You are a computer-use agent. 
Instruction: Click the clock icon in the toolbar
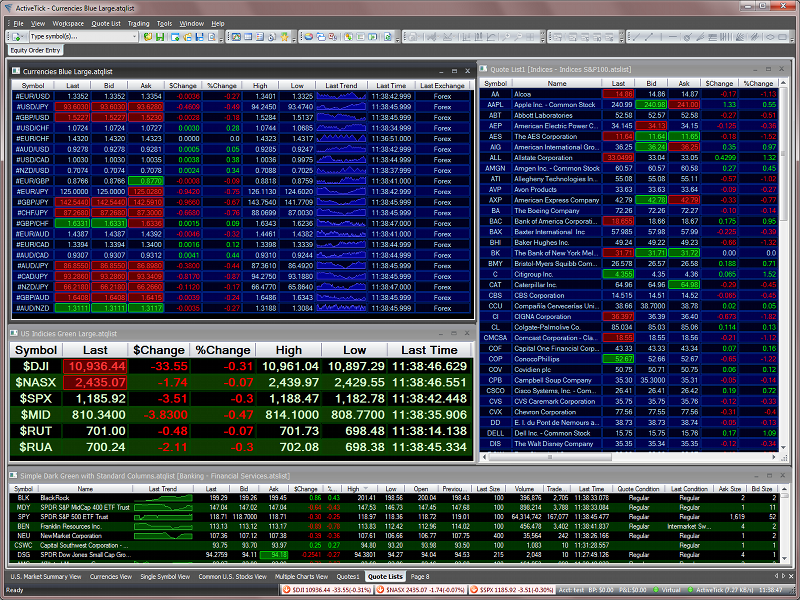click(x=271, y=37)
